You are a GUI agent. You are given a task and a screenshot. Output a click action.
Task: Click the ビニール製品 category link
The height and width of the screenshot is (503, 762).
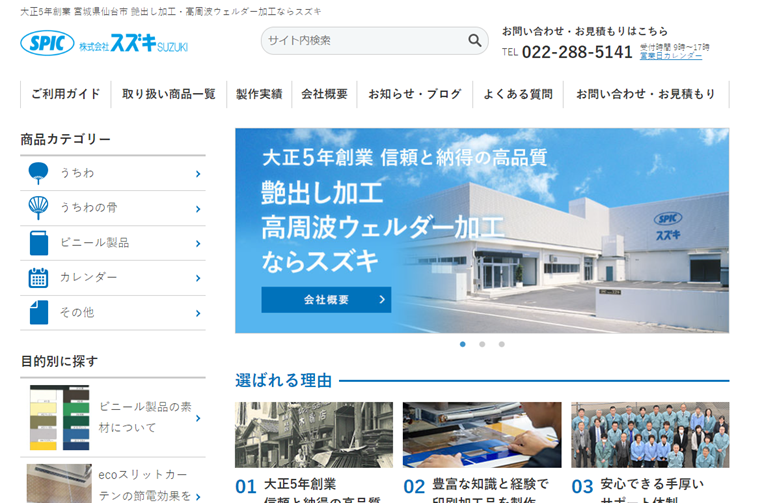(x=95, y=243)
